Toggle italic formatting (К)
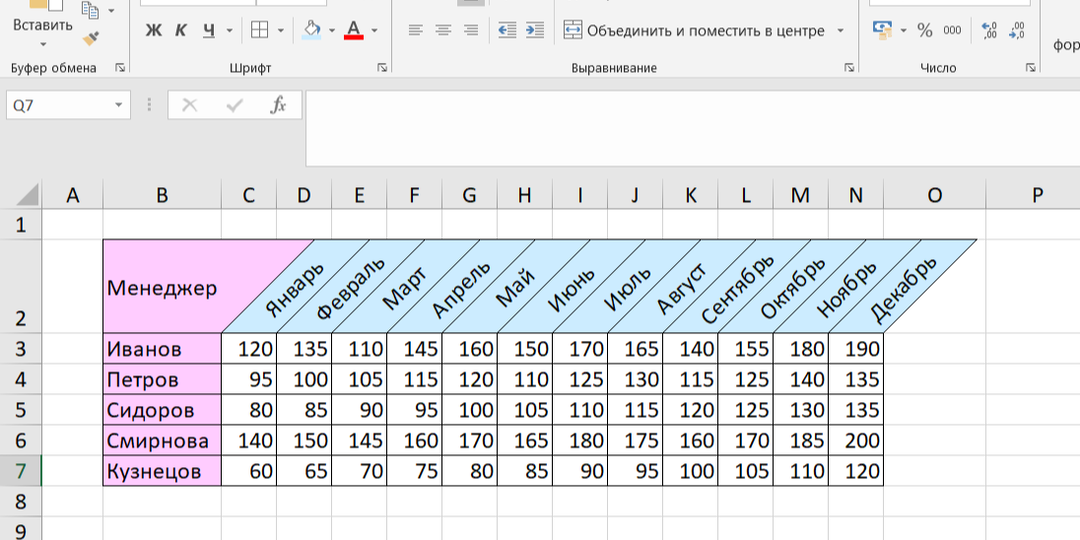1080x540 pixels. point(180,30)
